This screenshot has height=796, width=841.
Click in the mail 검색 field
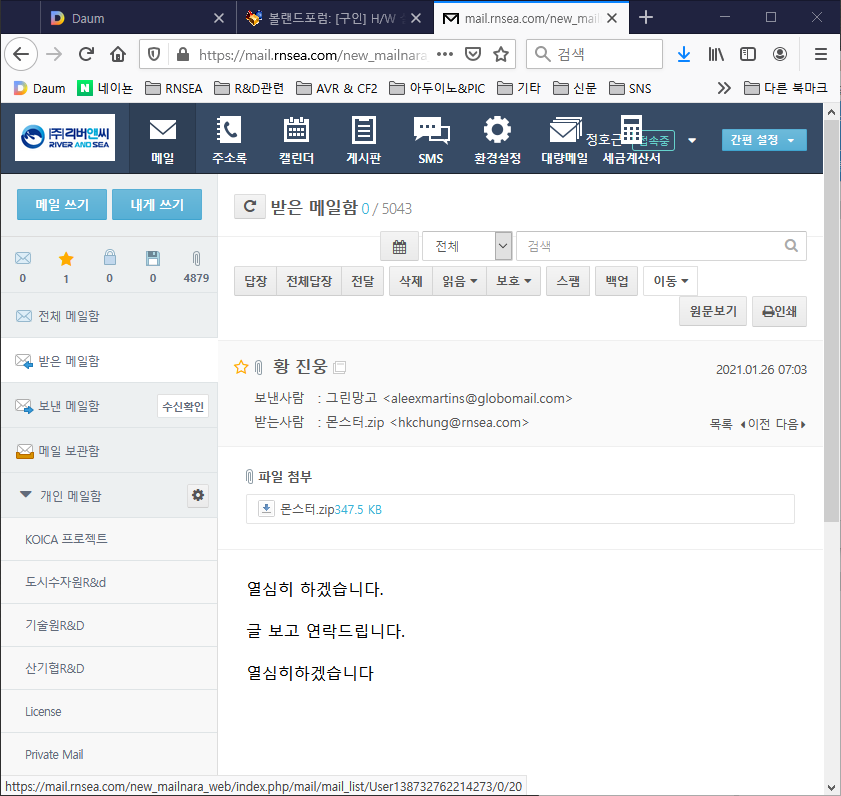pyautogui.click(x=650, y=246)
